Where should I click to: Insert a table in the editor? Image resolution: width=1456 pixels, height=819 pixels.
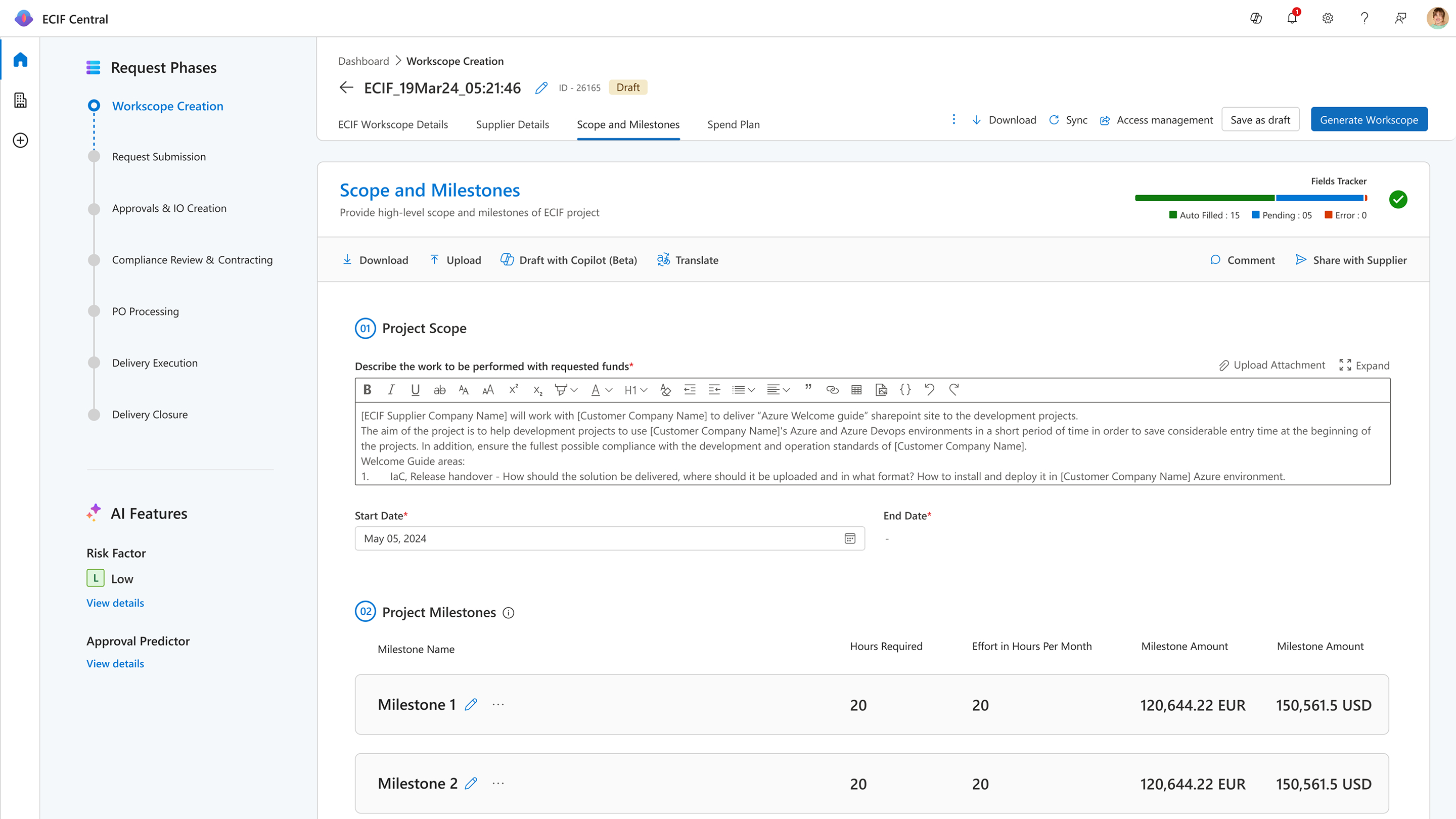click(856, 389)
